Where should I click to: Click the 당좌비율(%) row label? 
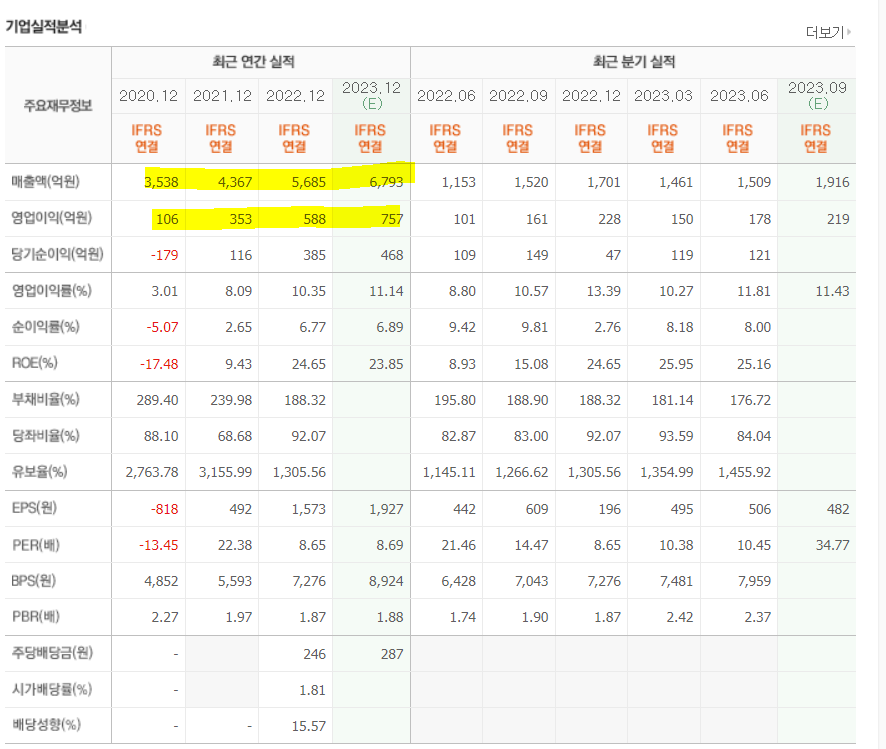point(46,436)
